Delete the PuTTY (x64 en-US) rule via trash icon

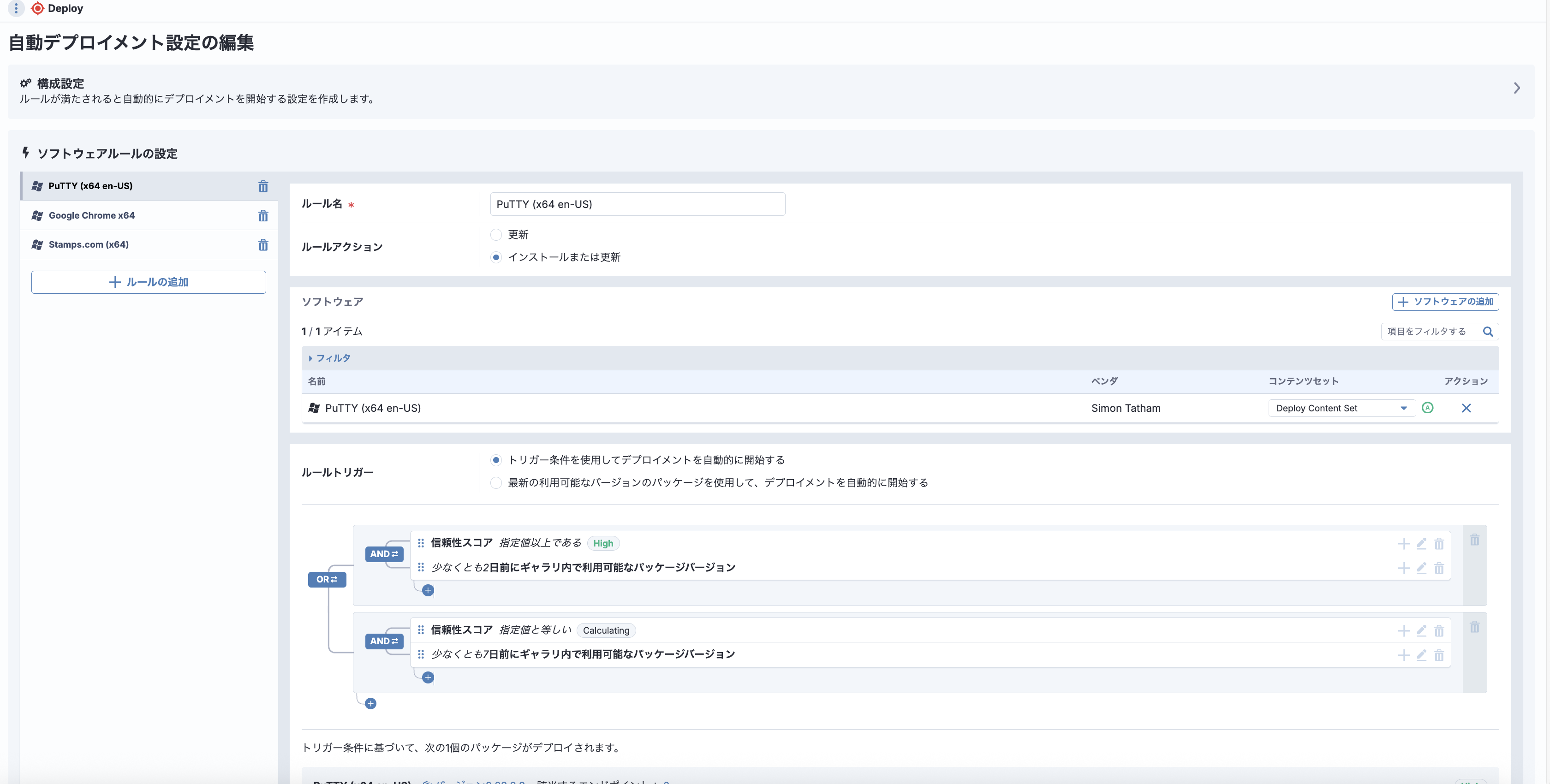[263, 186]
